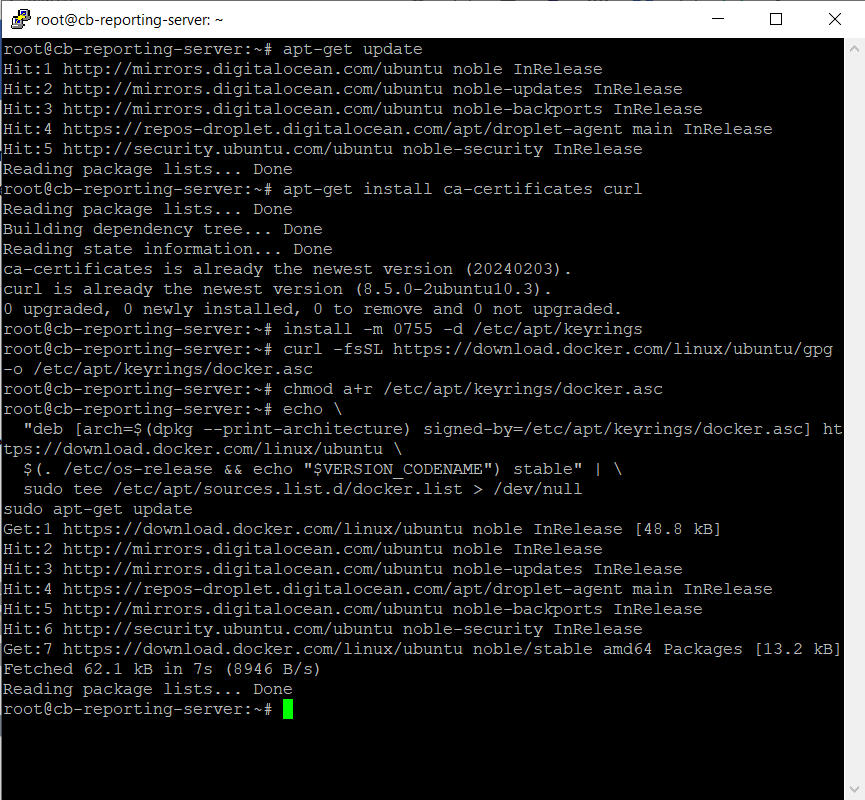The width and height of the screenshot is (865, 800).
Task: Click '-o /etc/apt/keyrings/docker.asc' line
Action: pos(158,369)
